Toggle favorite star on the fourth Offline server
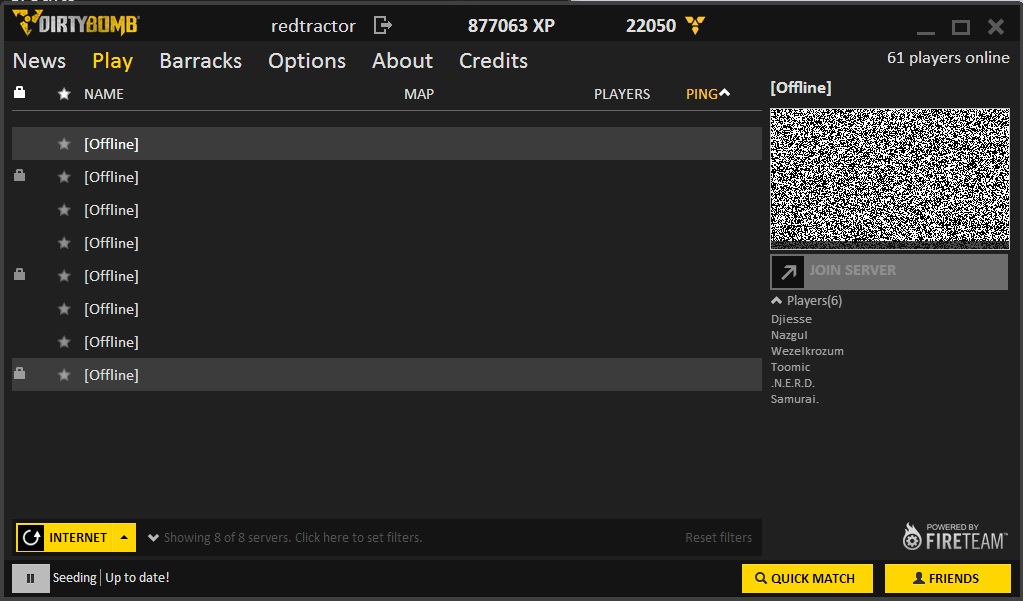The width and height of the screenshot is (1024, 601). pyautogui.click(x=64, y=243)
